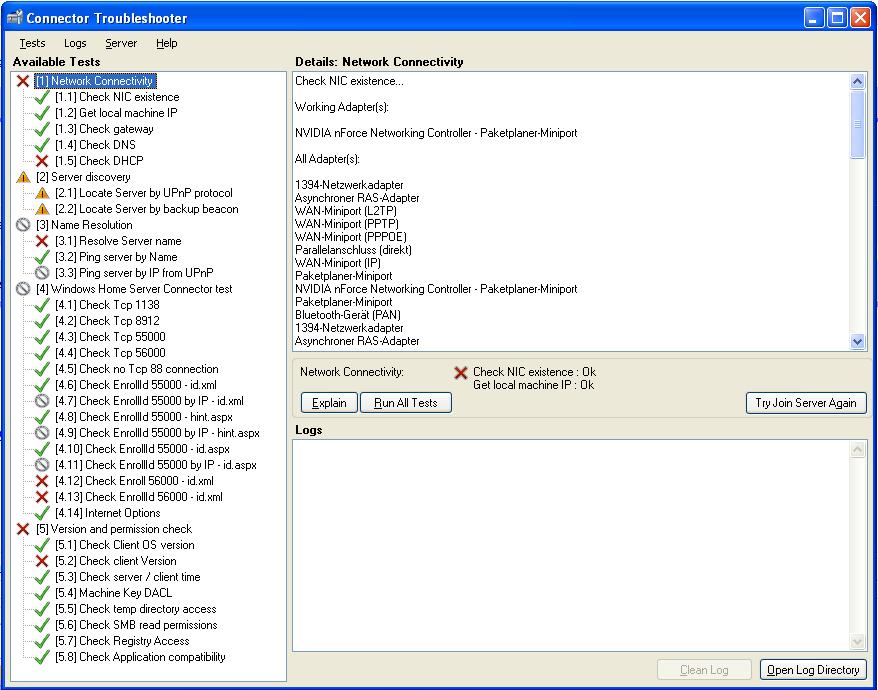Click the Clean Log button

(704, 670)
